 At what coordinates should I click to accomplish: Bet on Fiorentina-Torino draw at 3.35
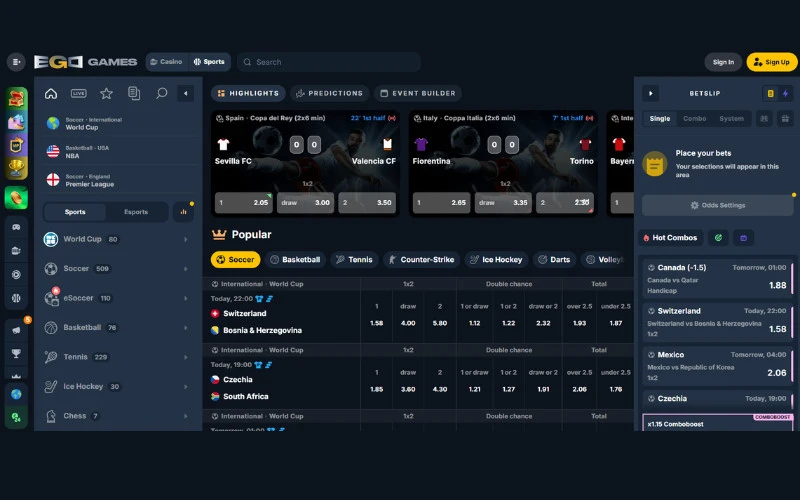pos(503,203)
